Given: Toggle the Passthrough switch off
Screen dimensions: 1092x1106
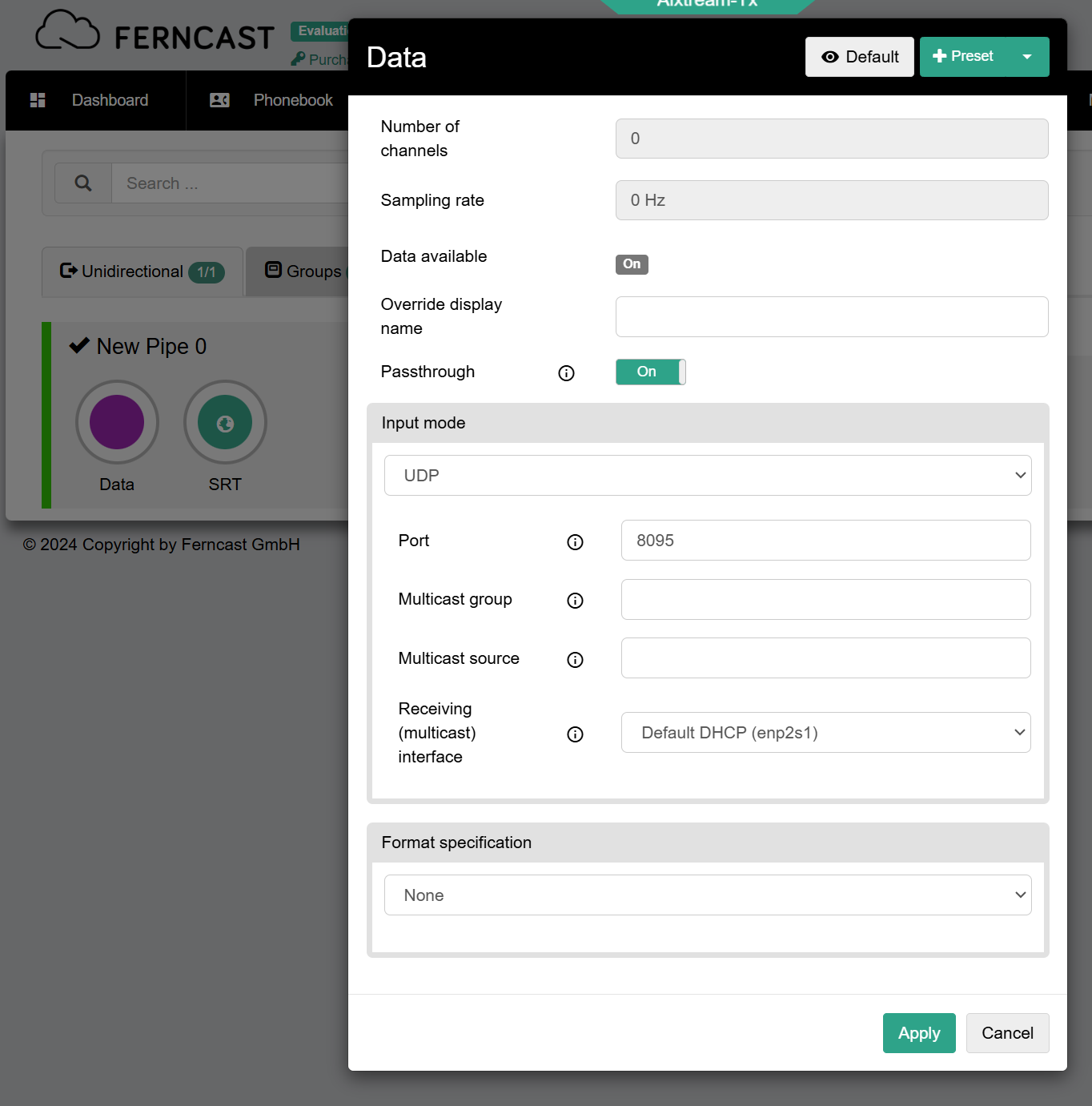Looking at the screenshot, I should pos(650,372).
